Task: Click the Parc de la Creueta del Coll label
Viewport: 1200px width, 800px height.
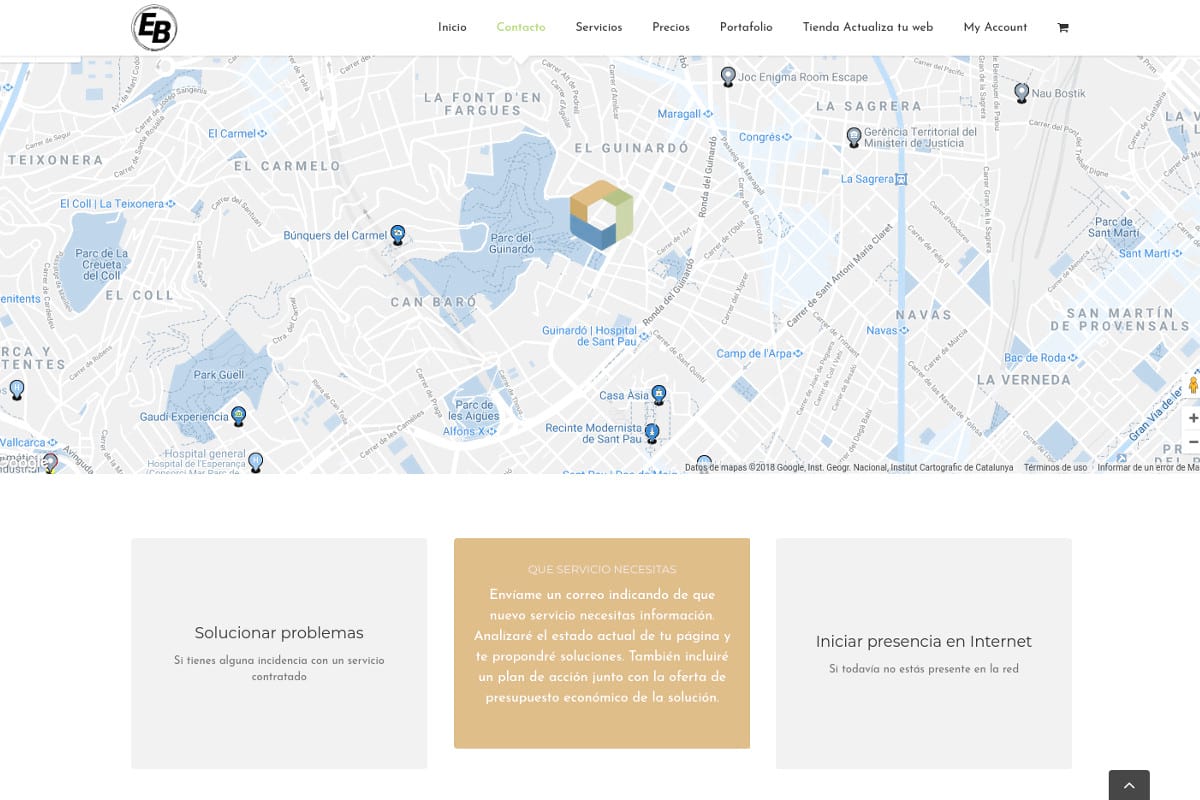Action: coord(101,264)
